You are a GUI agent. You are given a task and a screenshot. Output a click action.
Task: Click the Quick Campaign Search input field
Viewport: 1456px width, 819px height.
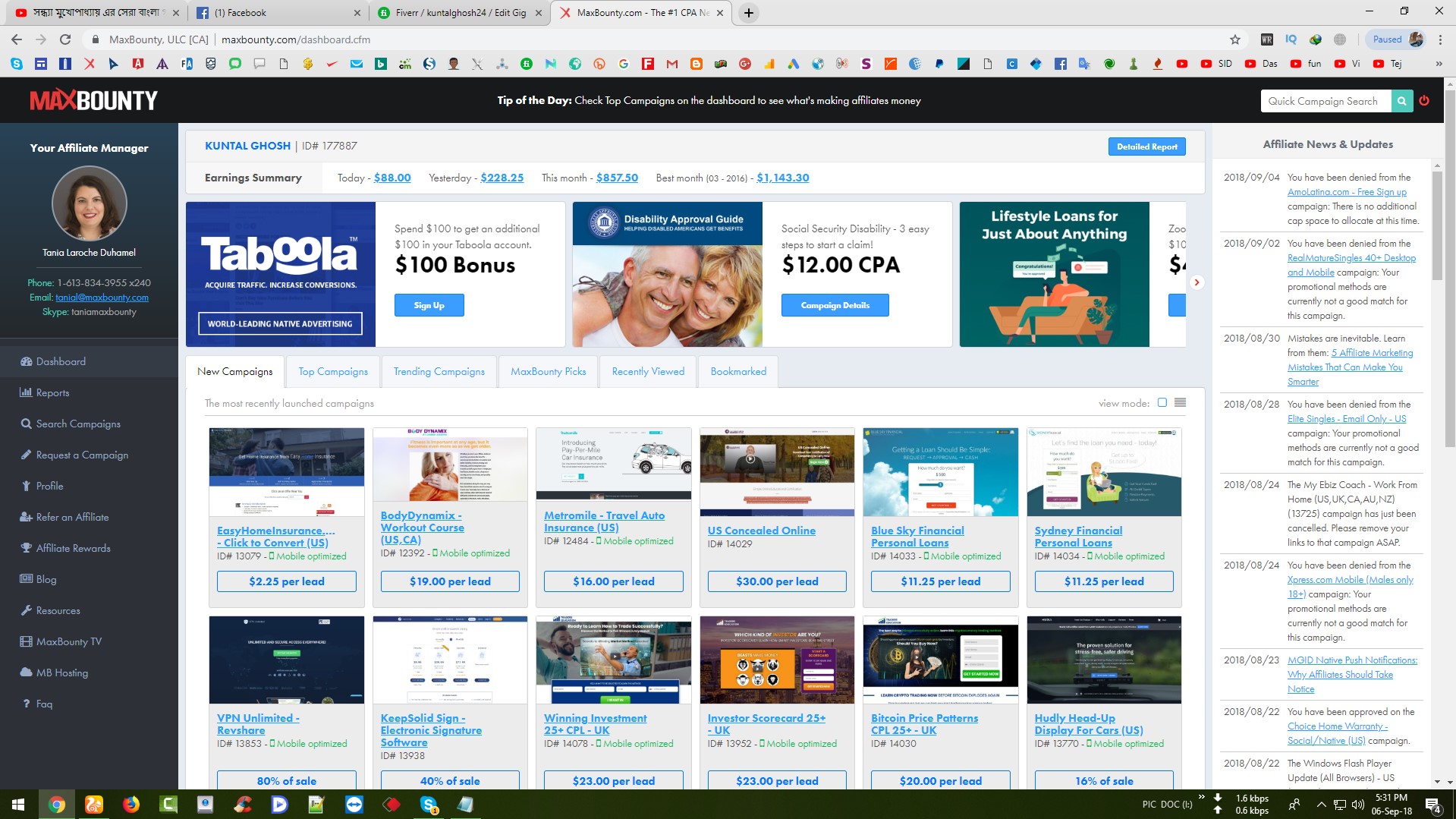point(1325,101)
